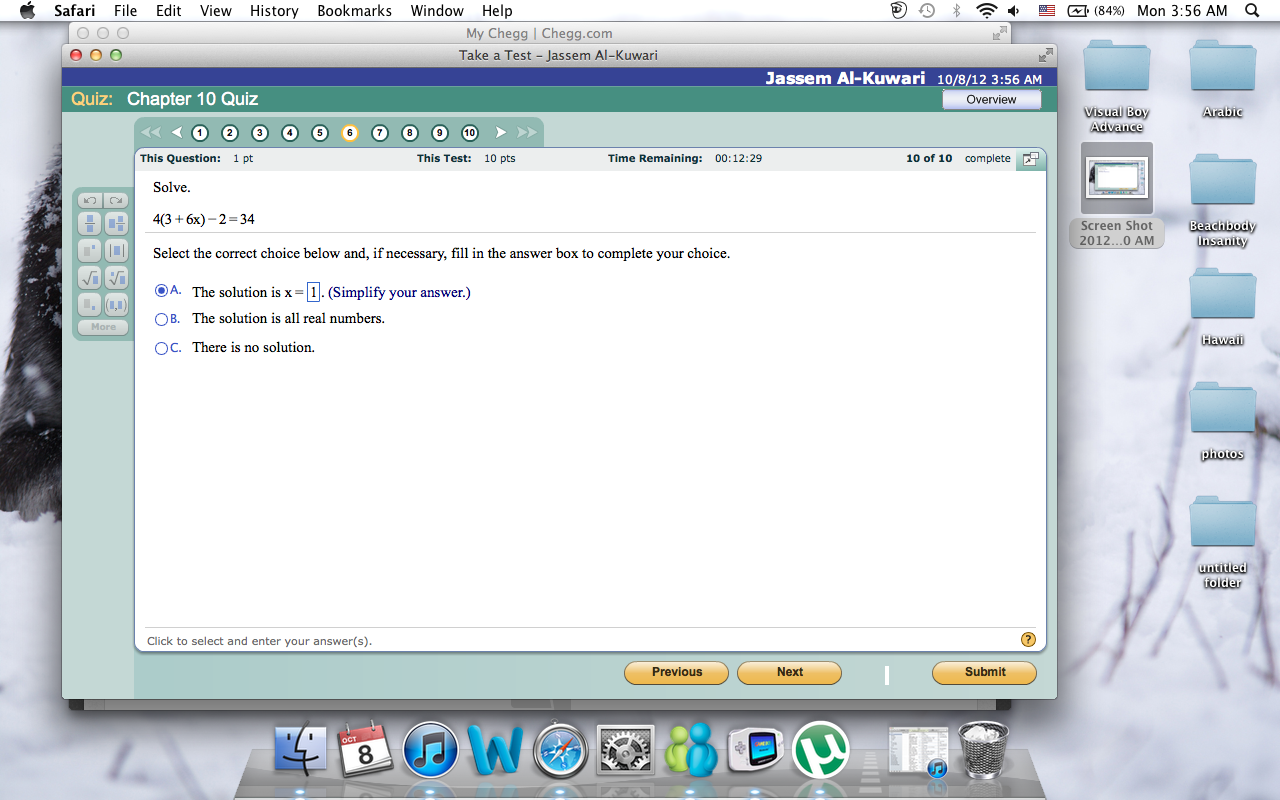Select choice C, there is no solution
The width and height of the screenshot is (1280, 800).
(x=161, y=347)
